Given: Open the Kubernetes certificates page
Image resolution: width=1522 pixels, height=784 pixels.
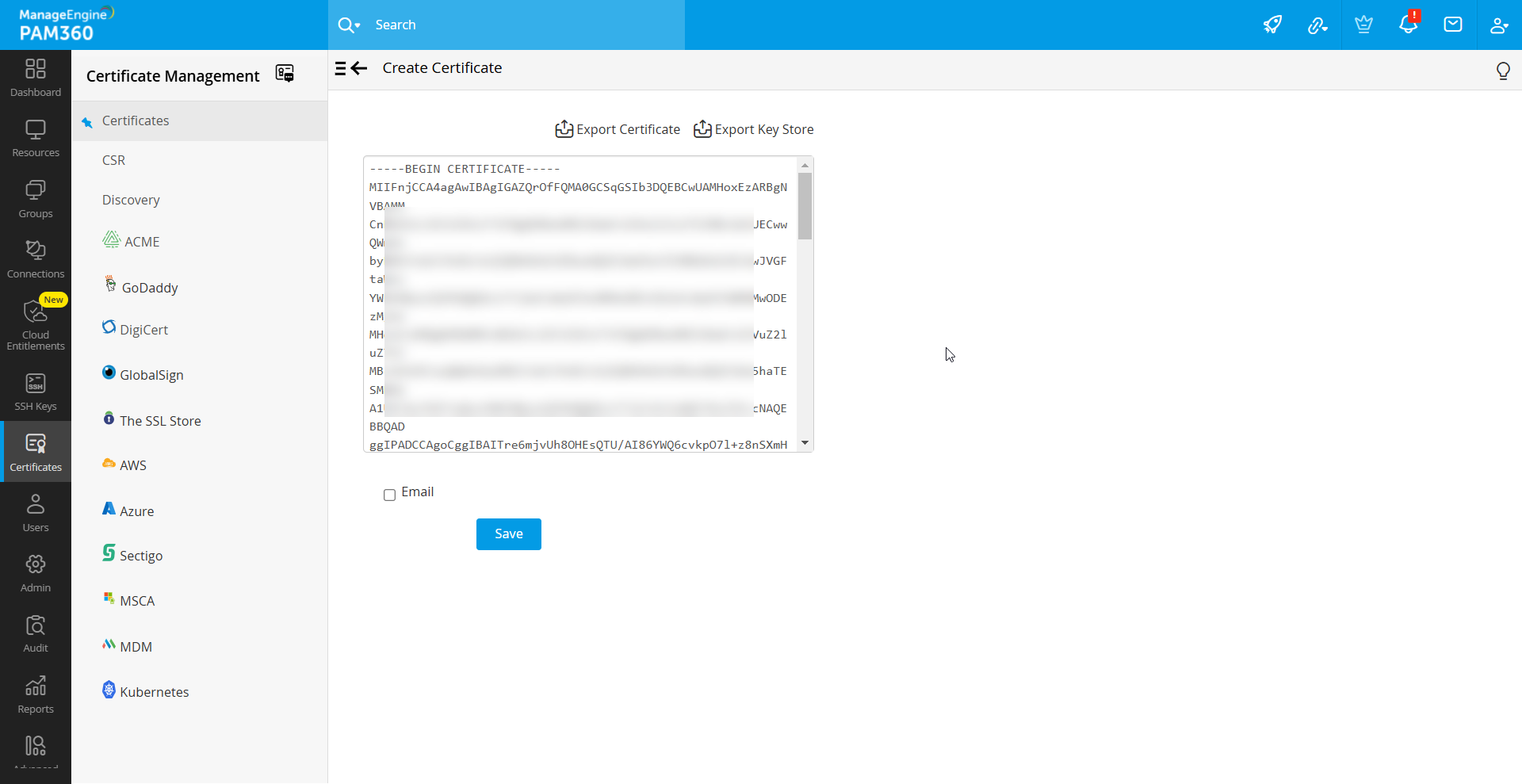Looking at the screenshot, I should (146, 691).
